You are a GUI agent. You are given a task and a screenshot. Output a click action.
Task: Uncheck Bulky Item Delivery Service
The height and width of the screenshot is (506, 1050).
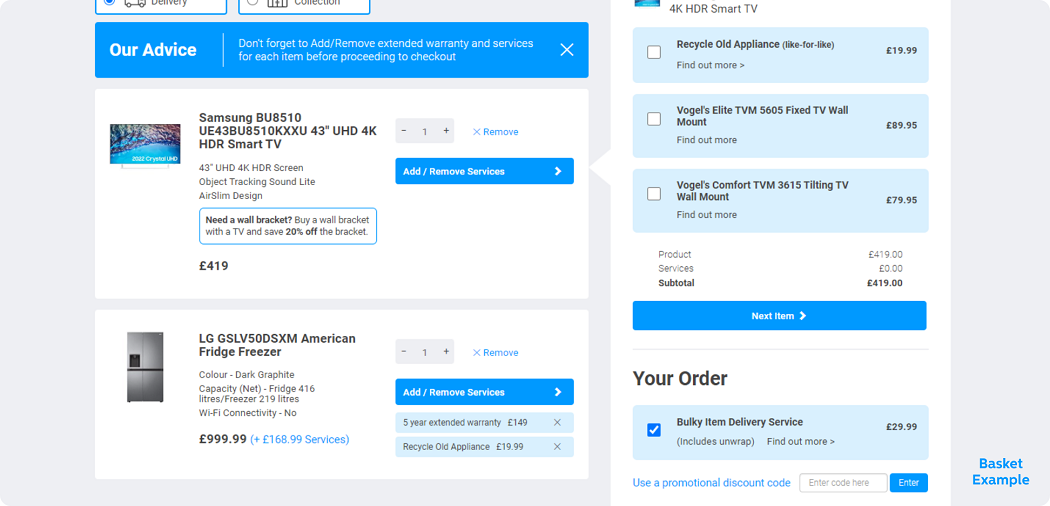[x=654, y=430]
